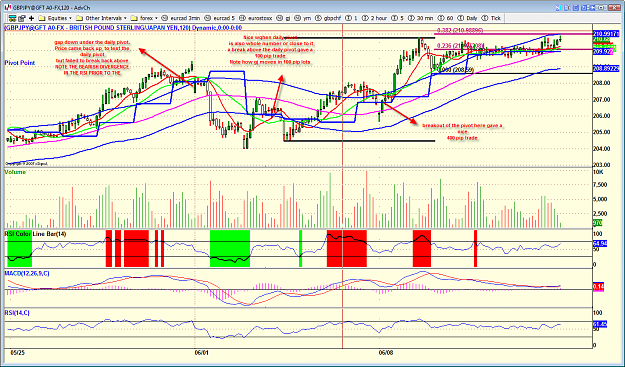Switch to the 30 min interval
Viewport: 625px width, 367px height.
(x=421, y=18)
